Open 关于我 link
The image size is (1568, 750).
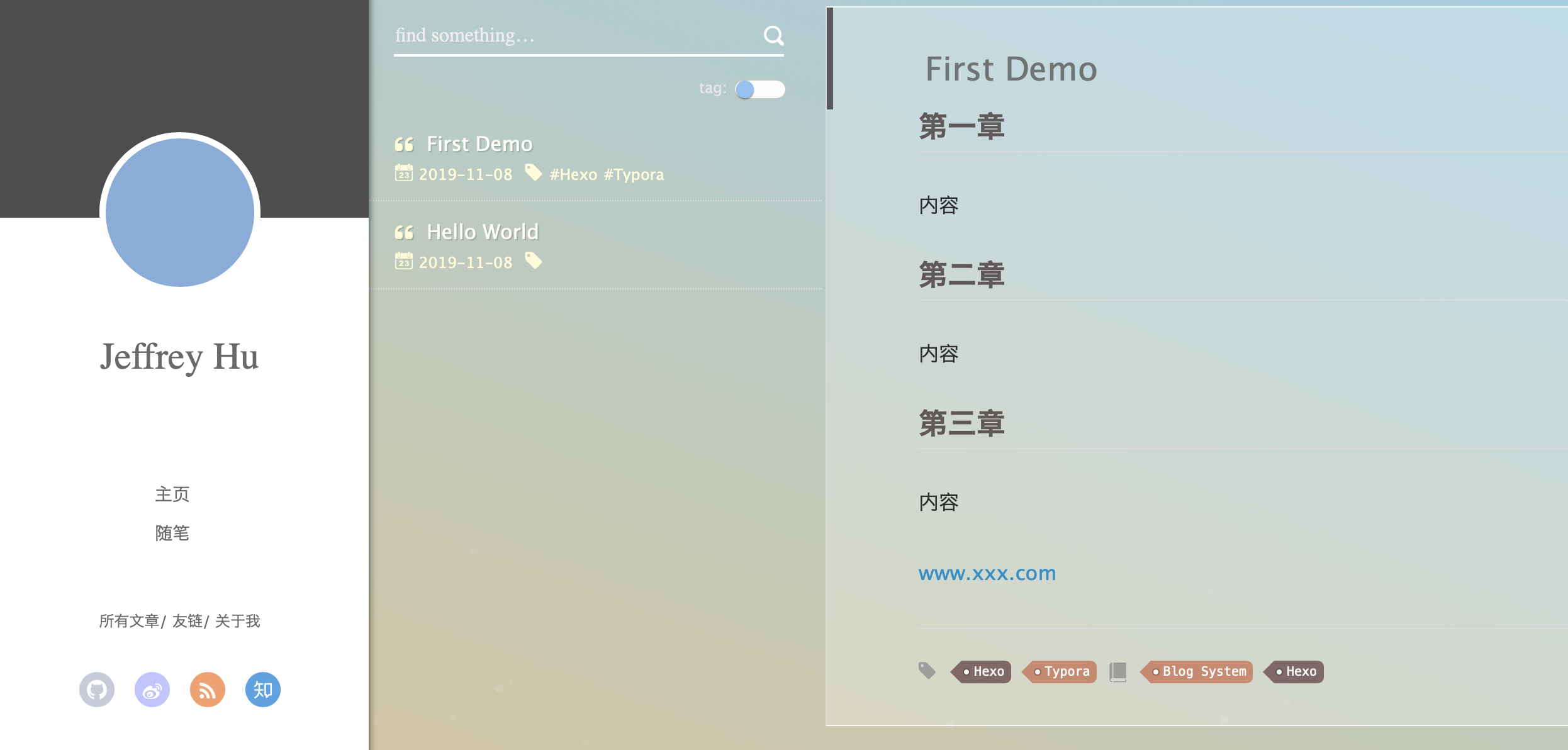(x=237, y=621)
